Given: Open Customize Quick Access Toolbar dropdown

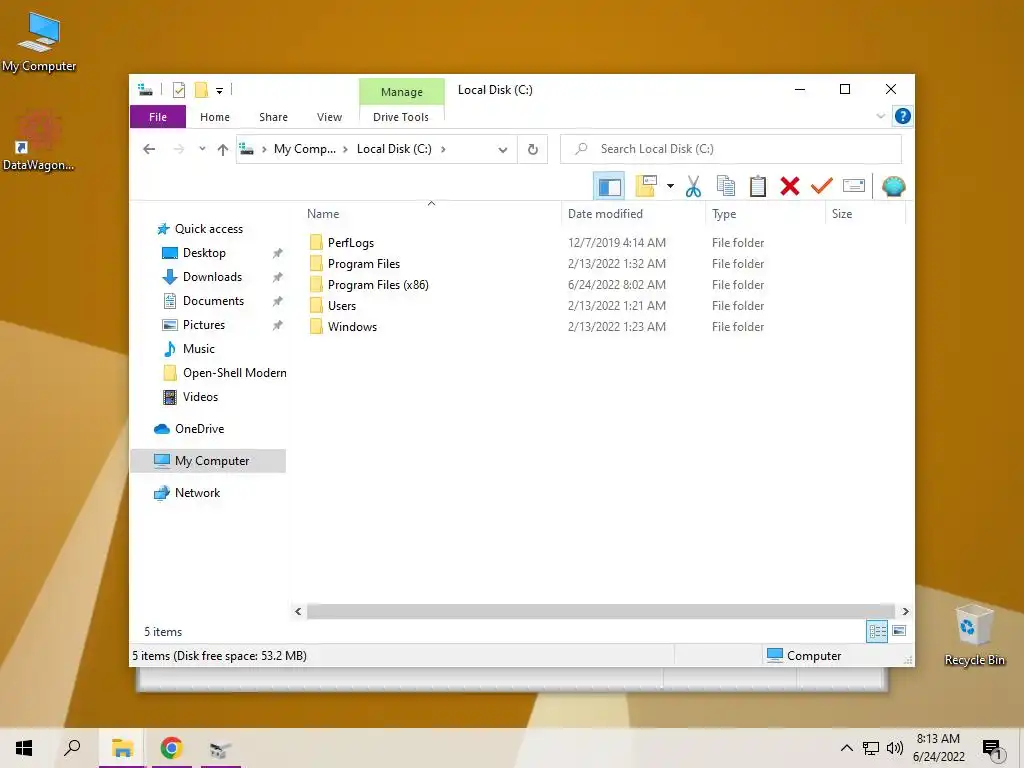Looking at the screenshot, I should pos(219,91).
